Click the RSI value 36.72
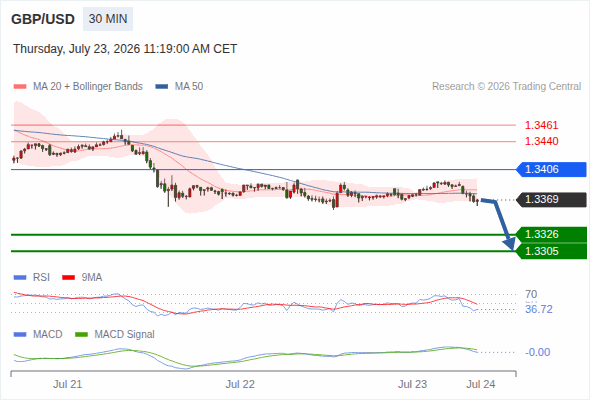Viewport: 590px width, 400px height. click(539, 309)
